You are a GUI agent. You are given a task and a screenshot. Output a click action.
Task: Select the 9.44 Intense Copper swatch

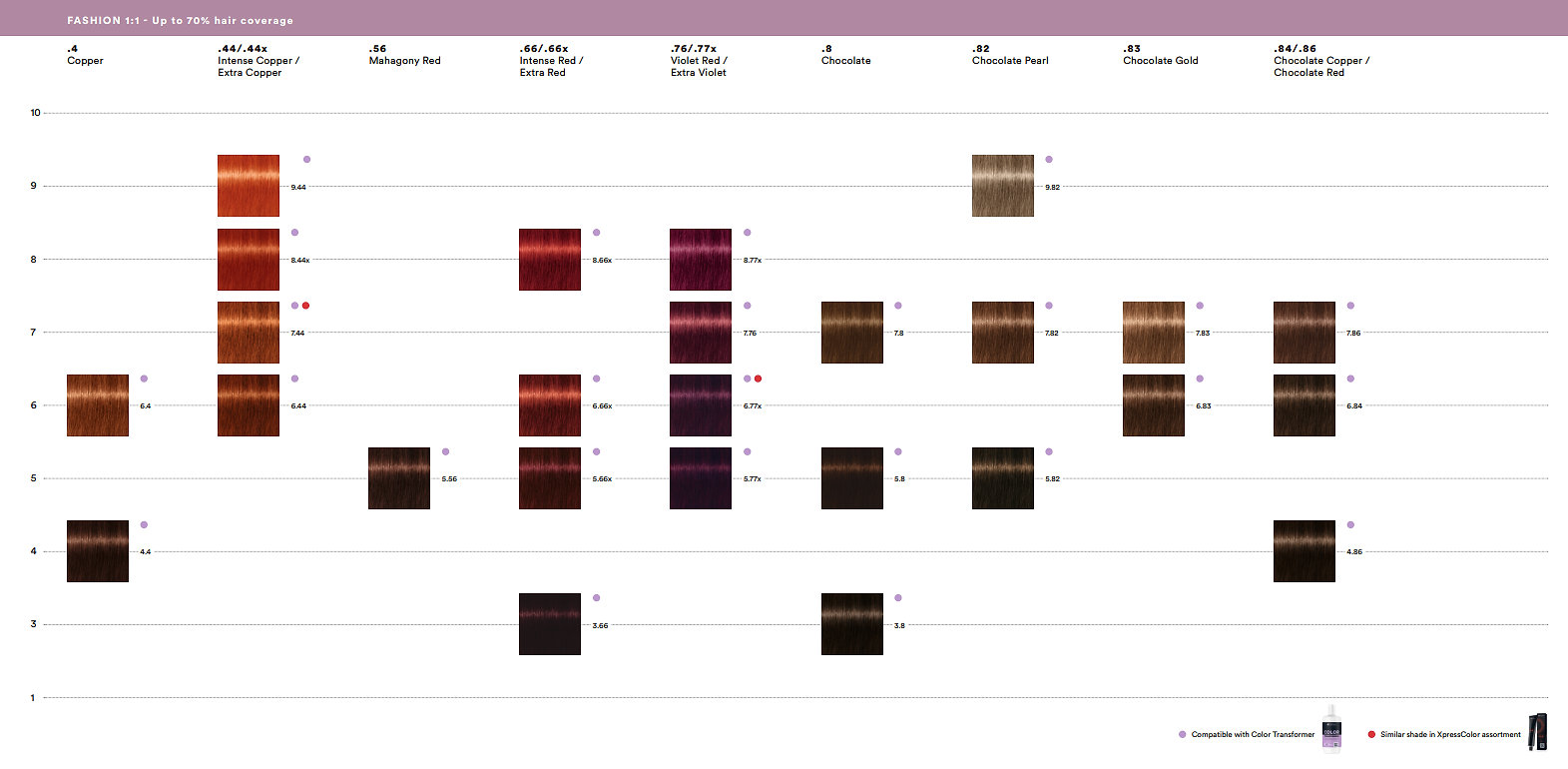[249, 186]
